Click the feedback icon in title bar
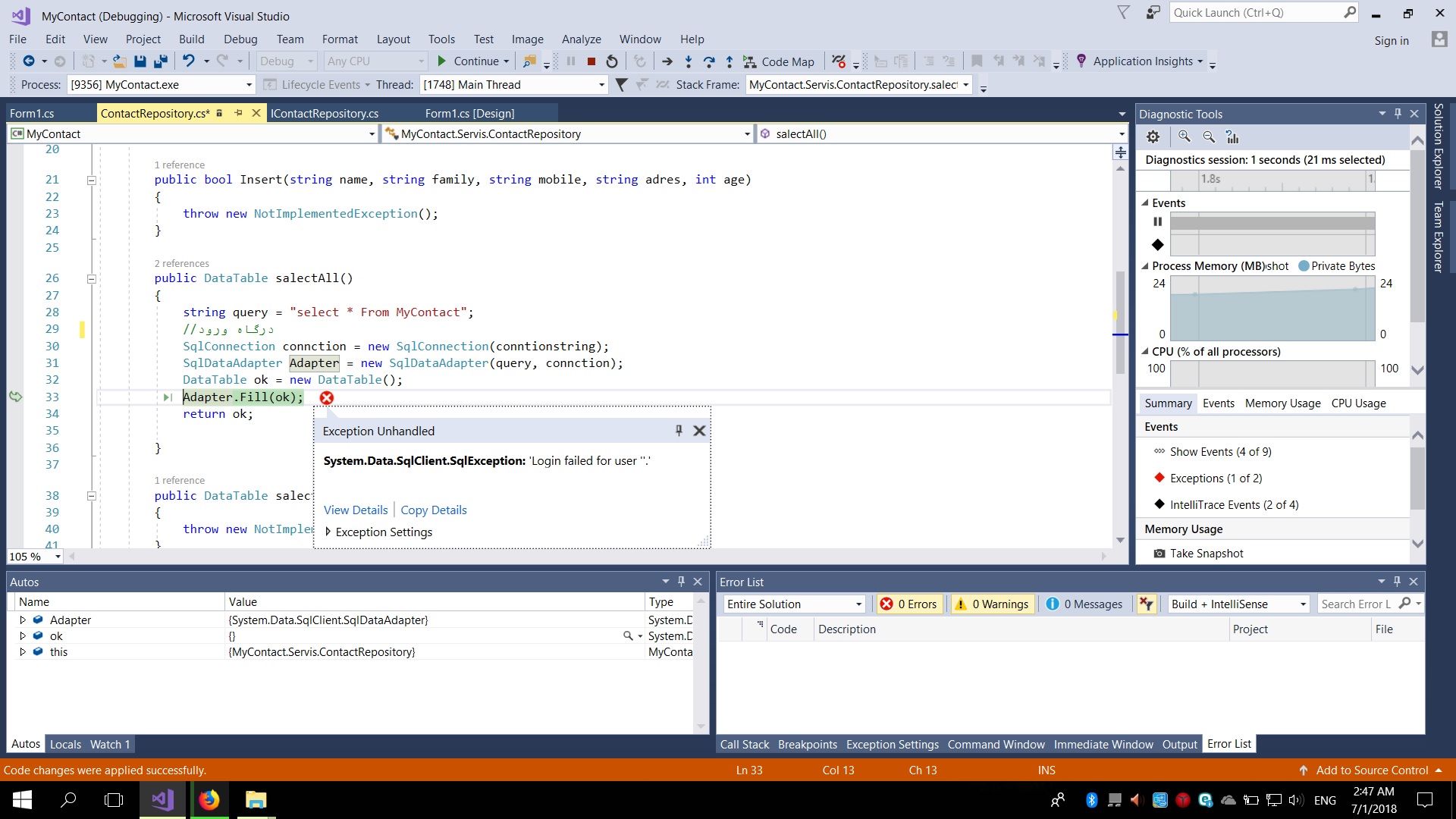The width and height of the screenshot is (1456, 819). coord(1153,13)
